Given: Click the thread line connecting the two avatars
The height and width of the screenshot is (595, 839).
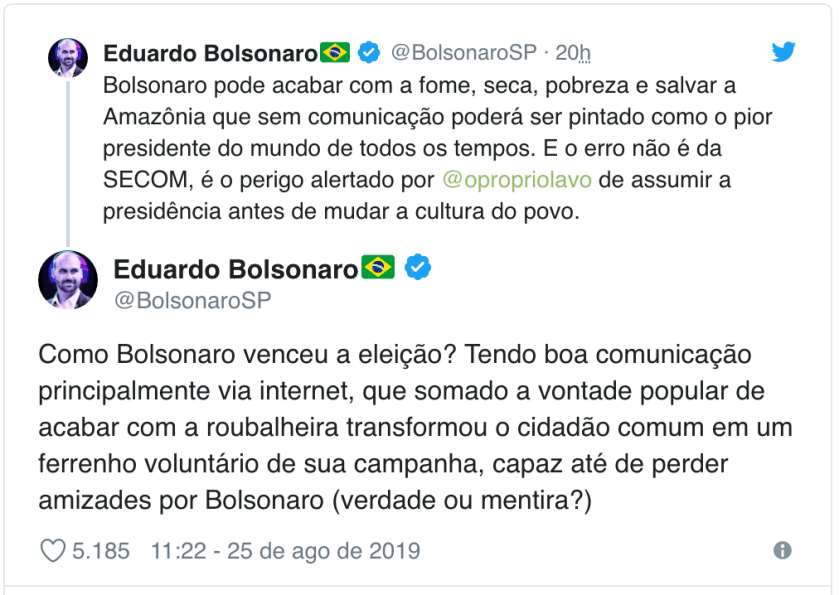Looking at the screenshot, I should 67,160.
